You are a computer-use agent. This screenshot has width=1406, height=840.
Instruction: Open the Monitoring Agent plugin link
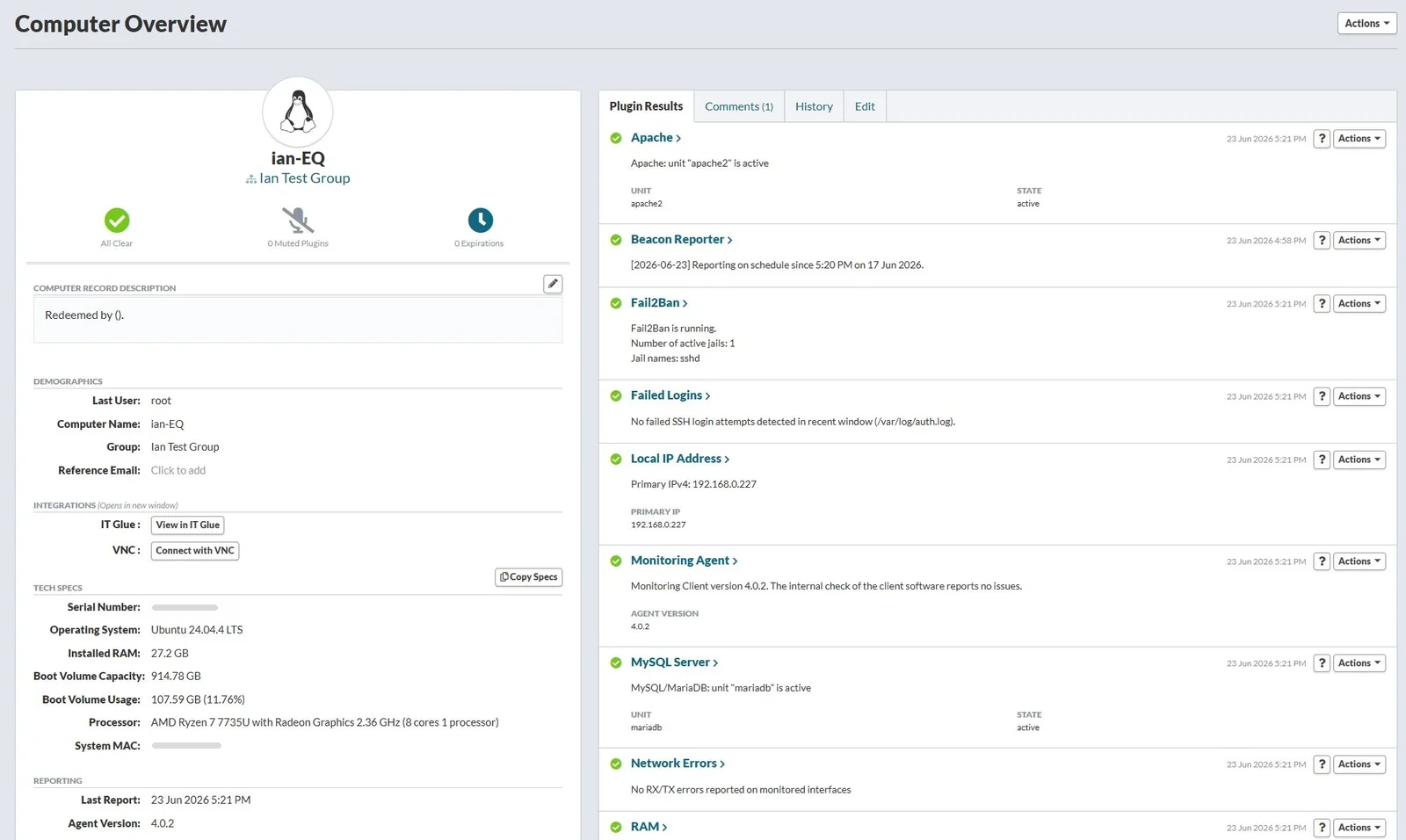click(x=684, y=561)
